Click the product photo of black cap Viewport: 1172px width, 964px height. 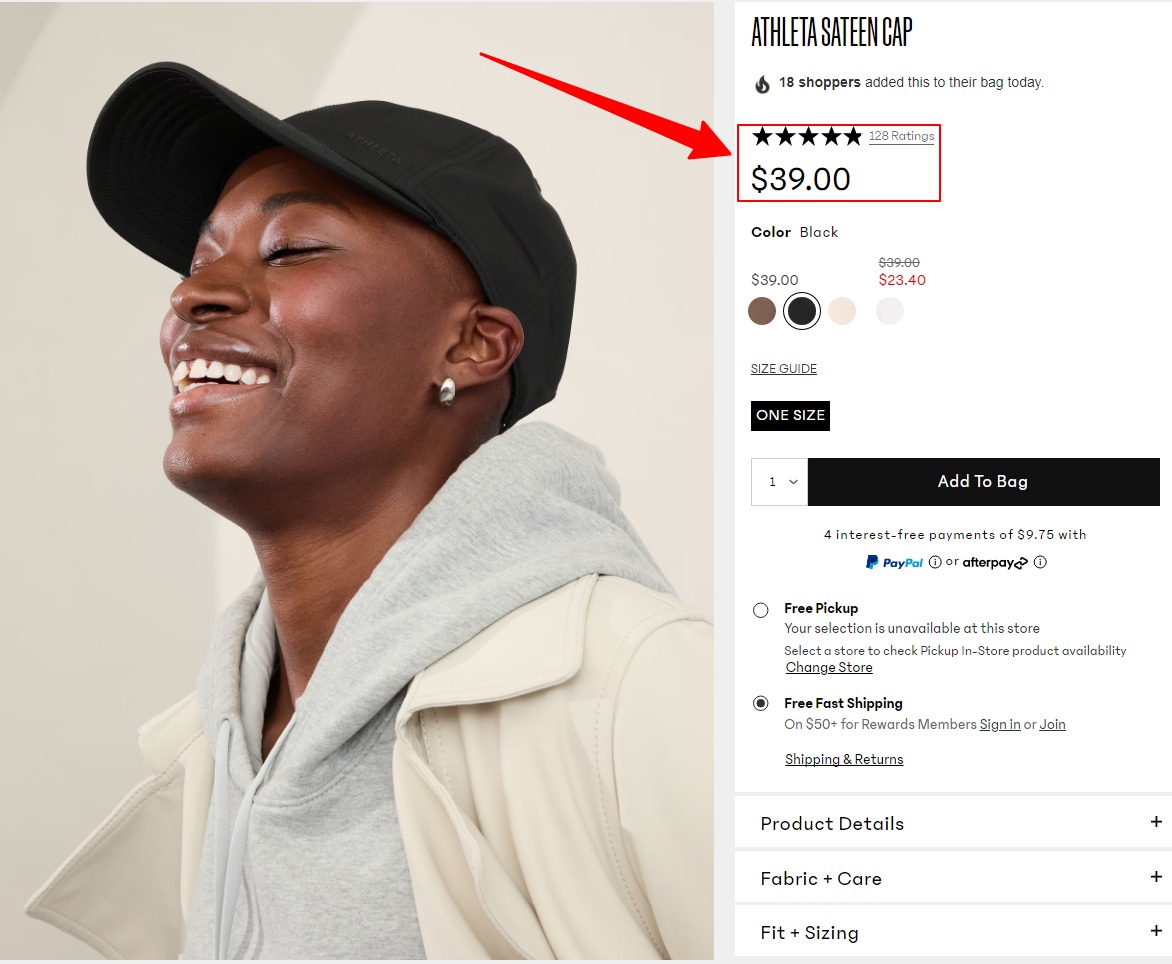[x=357, y=480]
